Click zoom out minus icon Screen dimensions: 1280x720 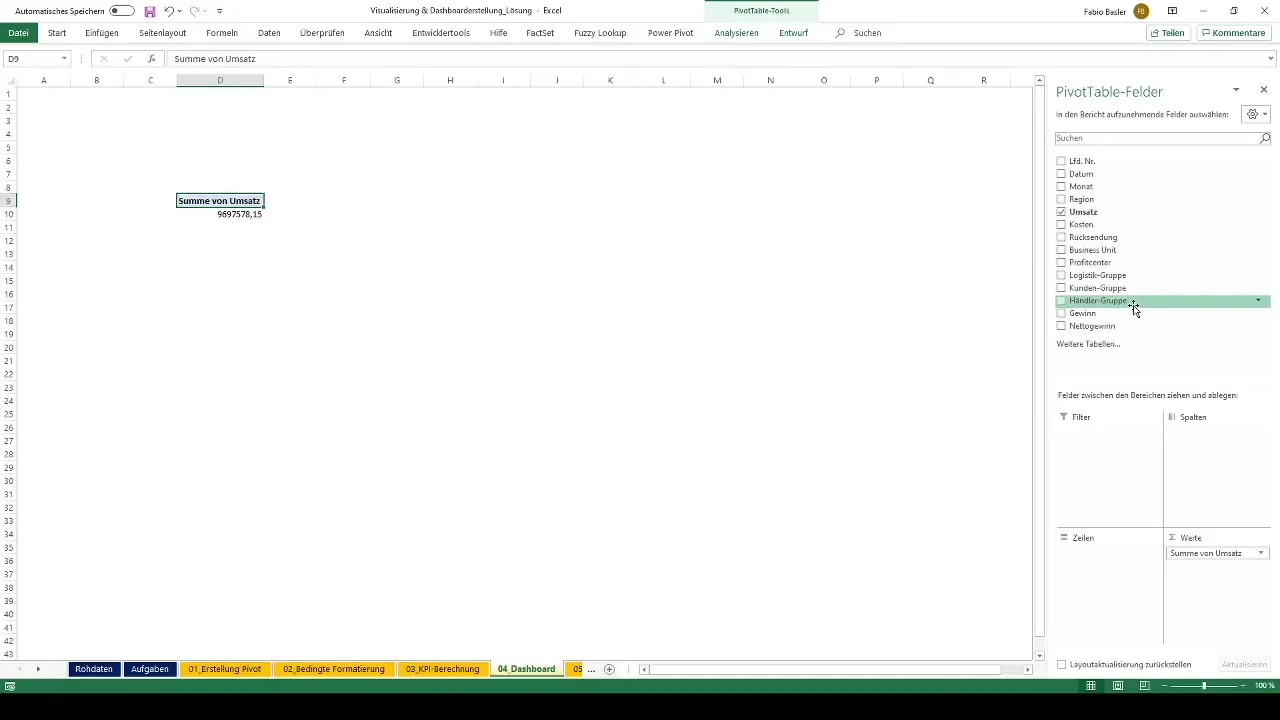point(1165,686)
